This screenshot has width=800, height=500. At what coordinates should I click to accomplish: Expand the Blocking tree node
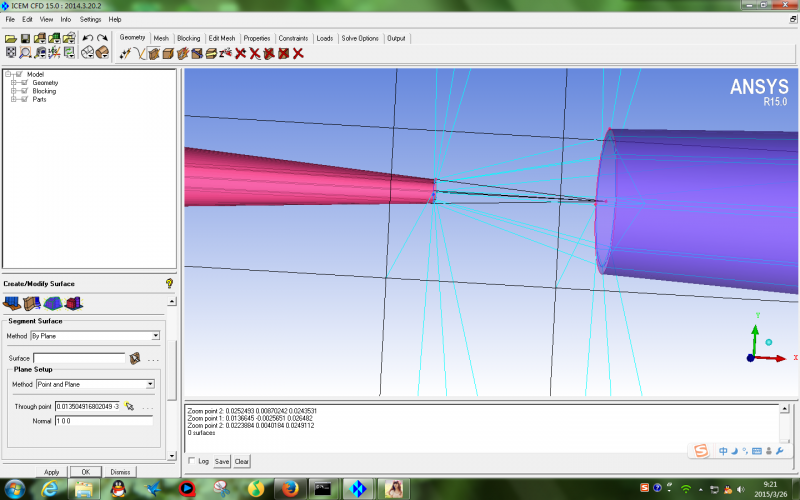coord(13,91)
